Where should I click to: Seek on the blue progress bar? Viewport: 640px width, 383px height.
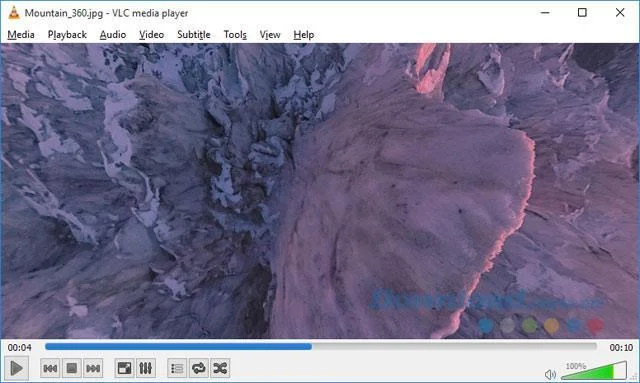[x=320, y=347]
